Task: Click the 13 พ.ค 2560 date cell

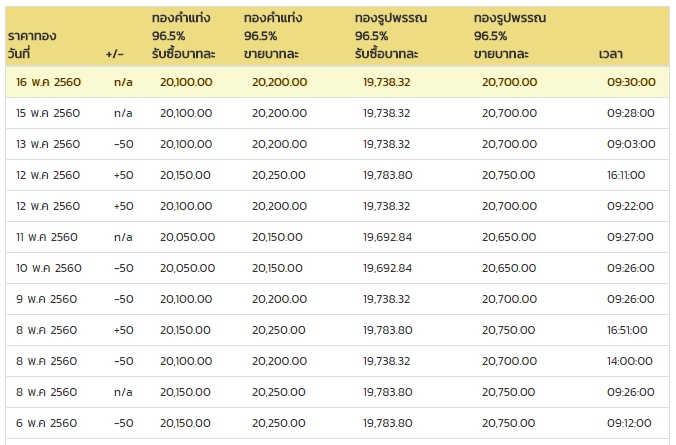Action: coord(48,144)
